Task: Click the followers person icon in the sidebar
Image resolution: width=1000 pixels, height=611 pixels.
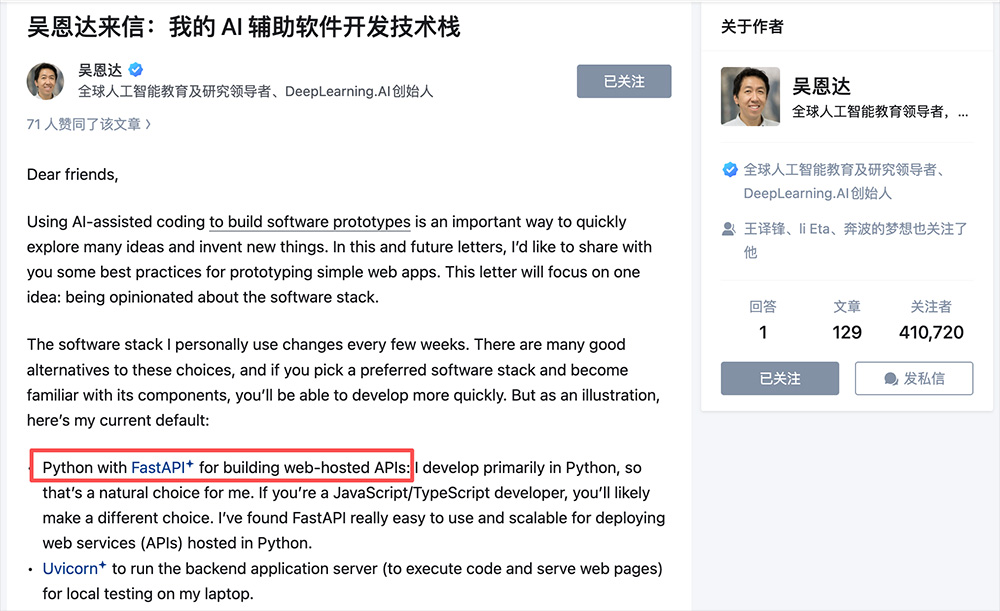Action: [729, 228]
